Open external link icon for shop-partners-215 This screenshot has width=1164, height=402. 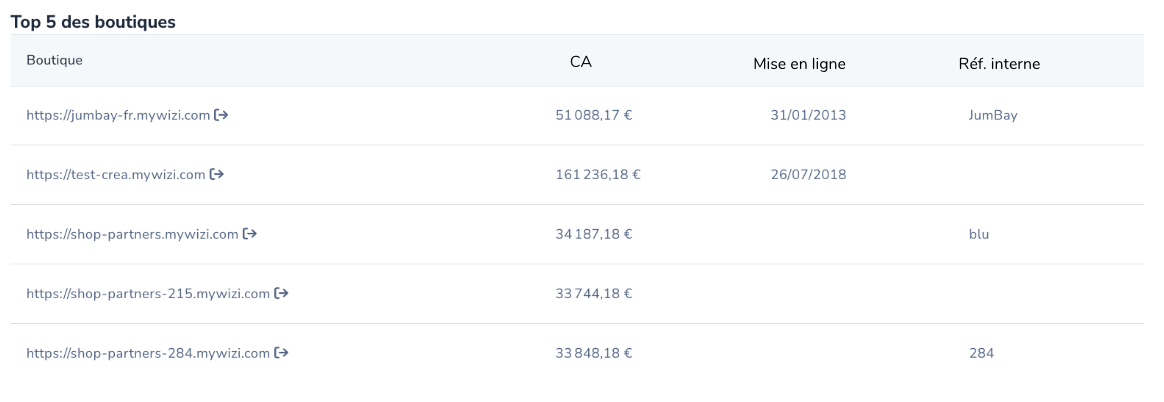point(281,293)
